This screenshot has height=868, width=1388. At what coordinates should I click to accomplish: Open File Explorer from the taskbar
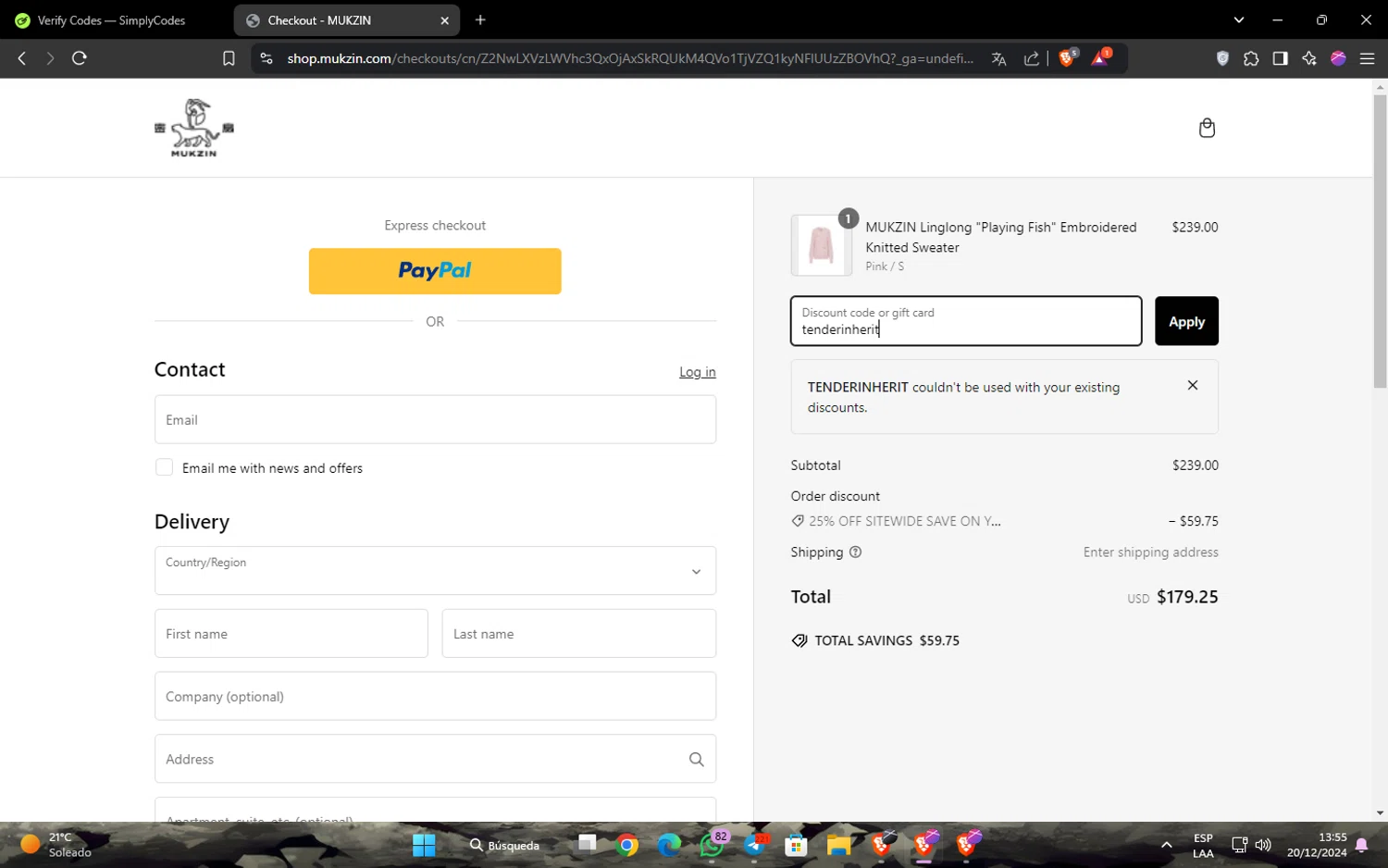tap(838, 845)
